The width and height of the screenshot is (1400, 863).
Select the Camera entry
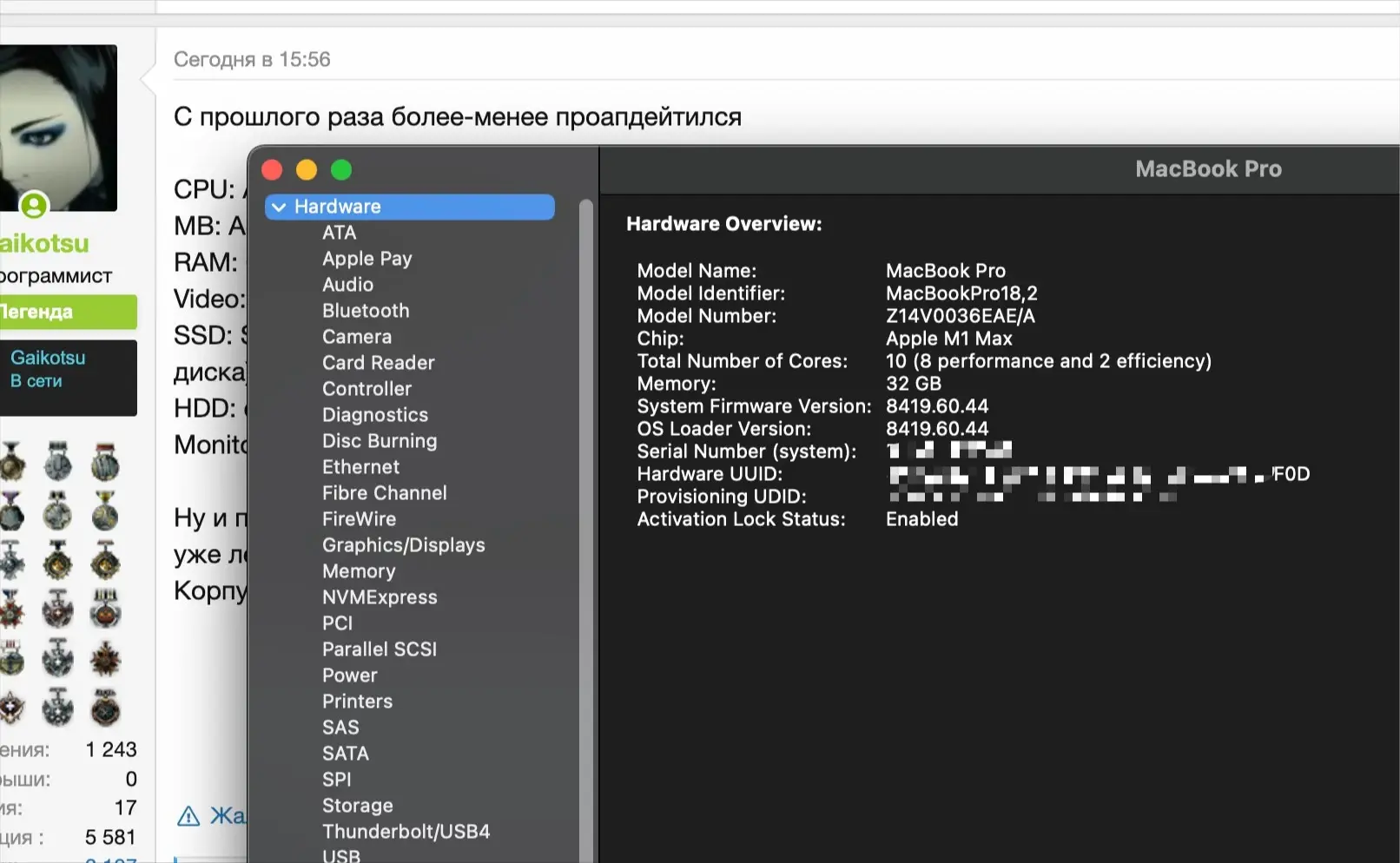pos(357,337)
